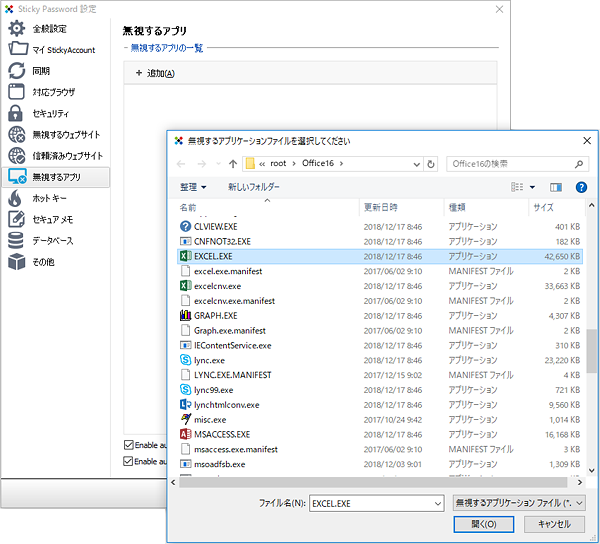Open 全般設定 gear icon in sidebar
The width and height of the screenshot is (600, 544).
(16, 29)
